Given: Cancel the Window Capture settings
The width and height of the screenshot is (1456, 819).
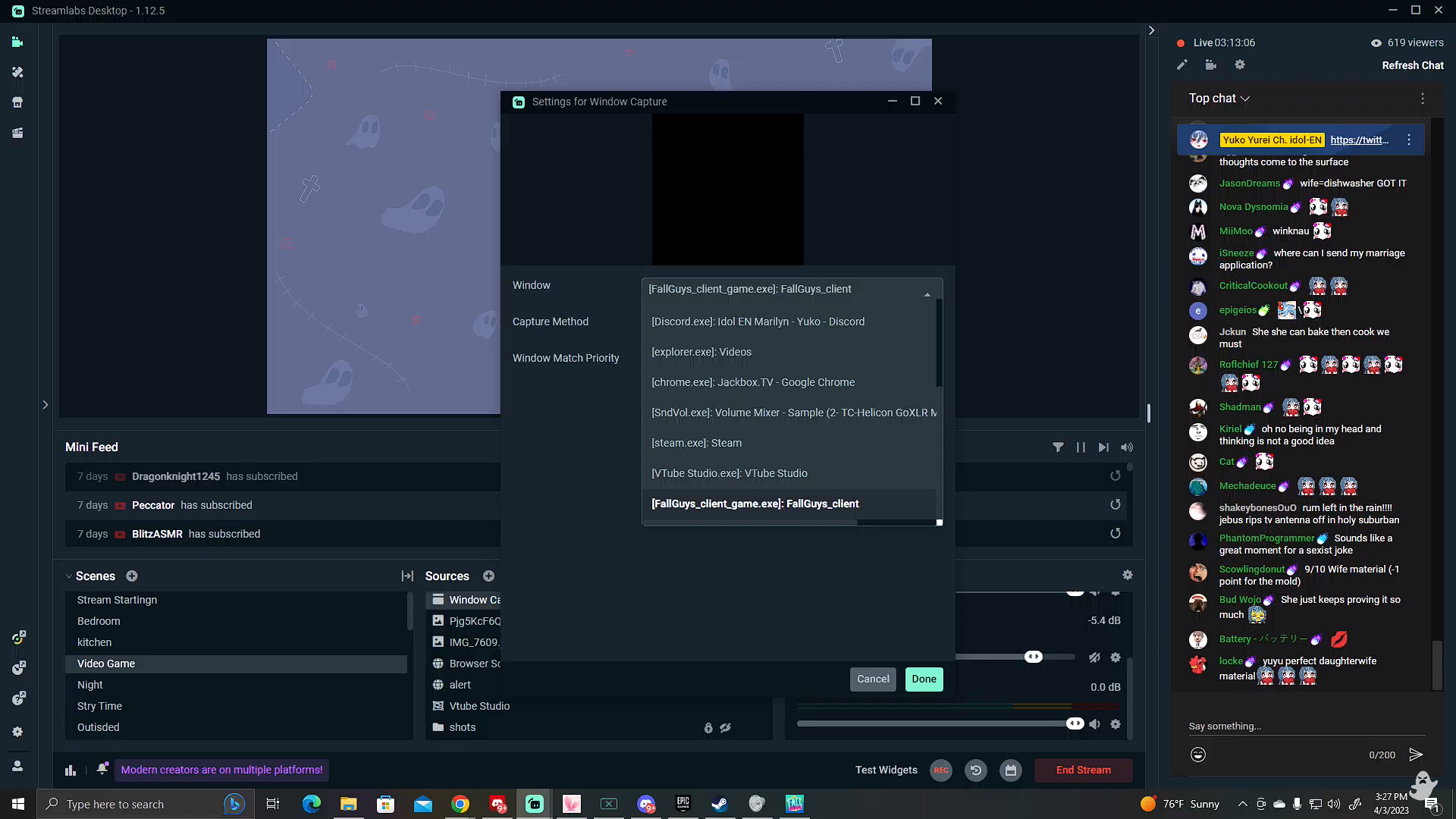Looking at the screenshot, I should (x=873, y=679).
